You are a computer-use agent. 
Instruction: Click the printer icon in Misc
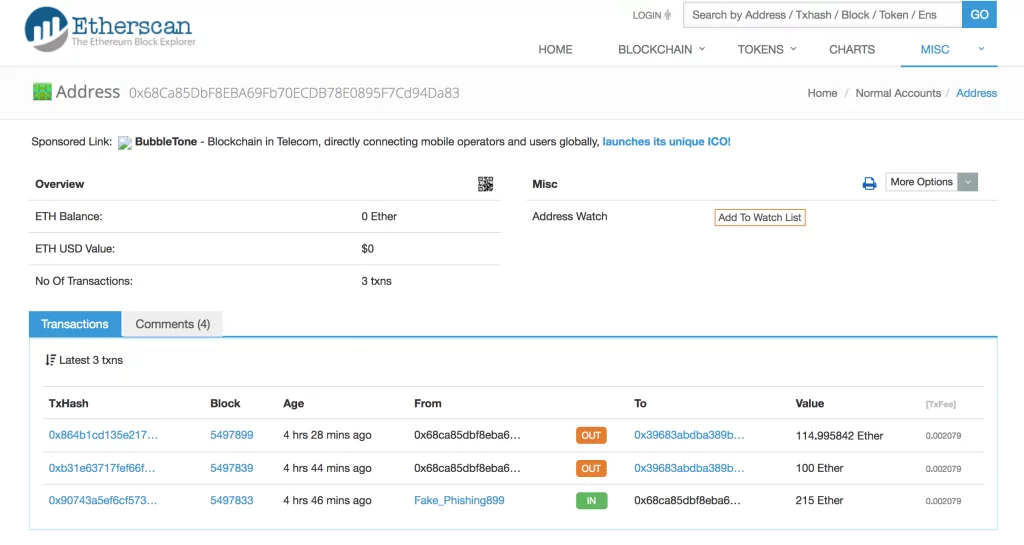869,183
